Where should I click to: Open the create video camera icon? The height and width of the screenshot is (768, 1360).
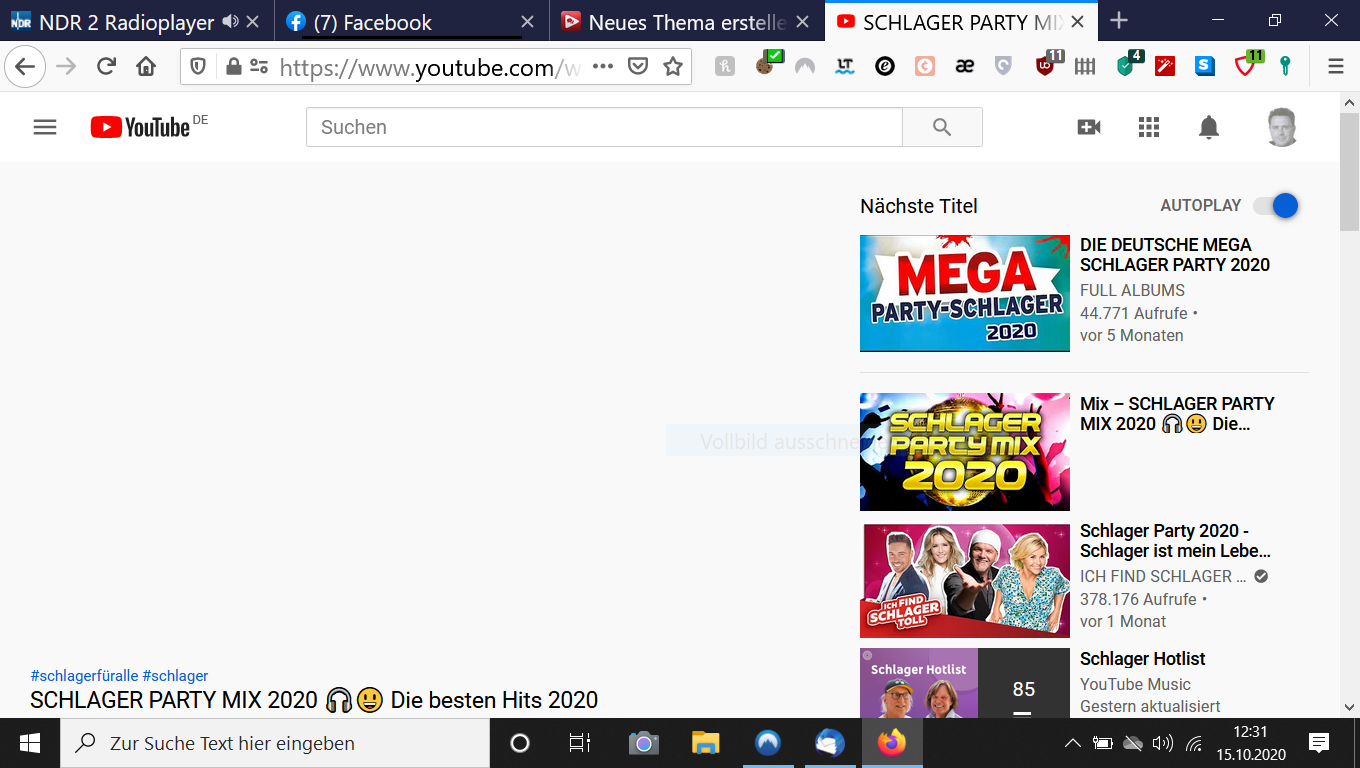1089,127
